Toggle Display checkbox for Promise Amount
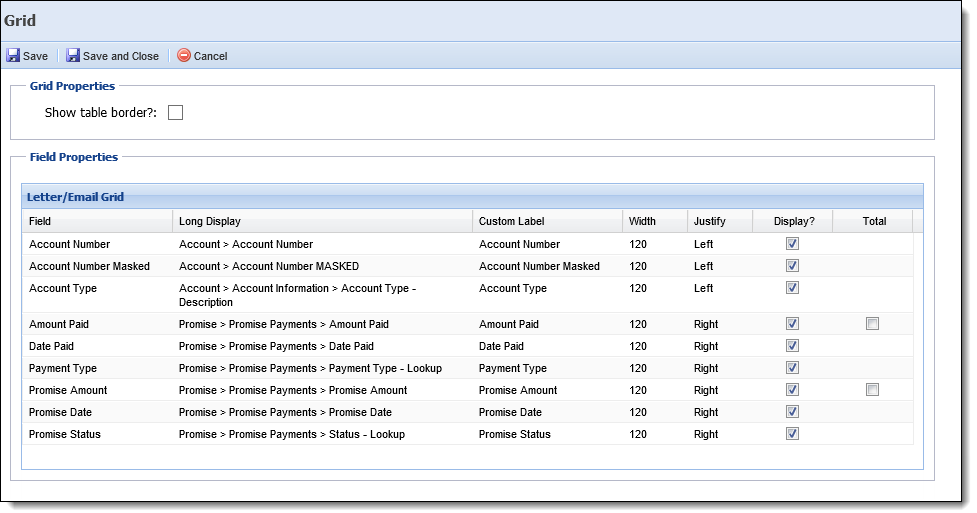The height and width of the screenshot is (513, 977). point(793,390)
